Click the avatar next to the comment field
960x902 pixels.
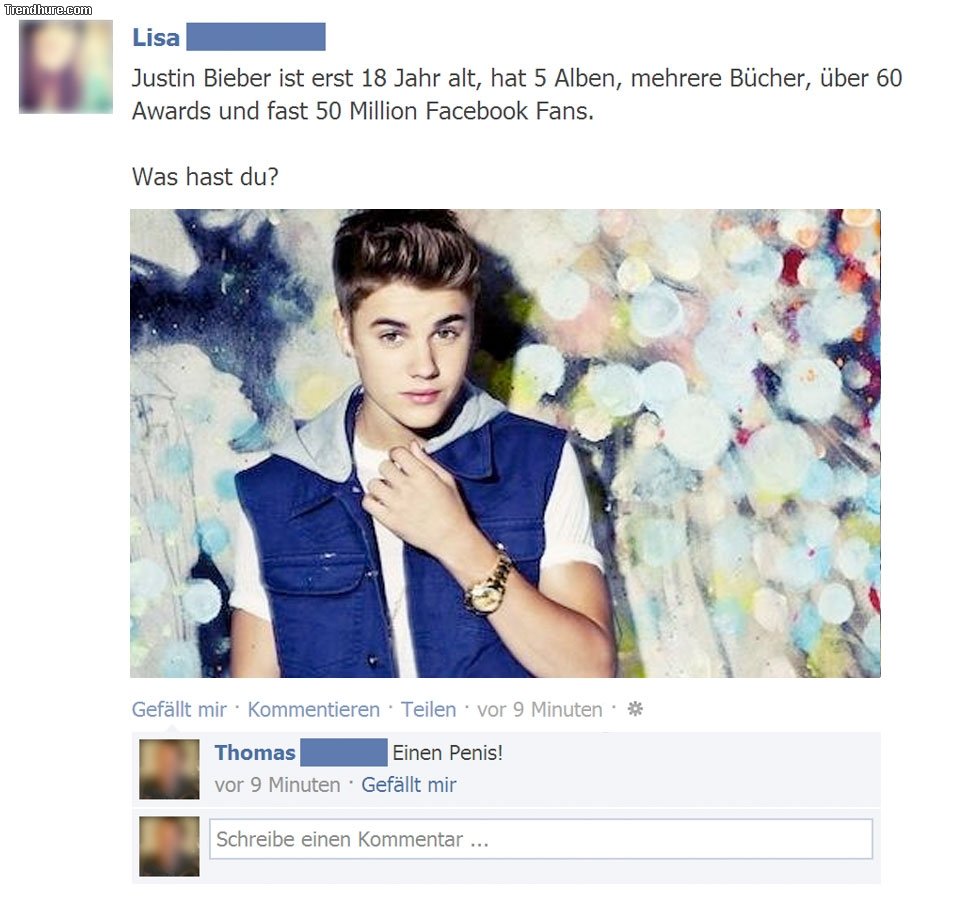point(169,846)
